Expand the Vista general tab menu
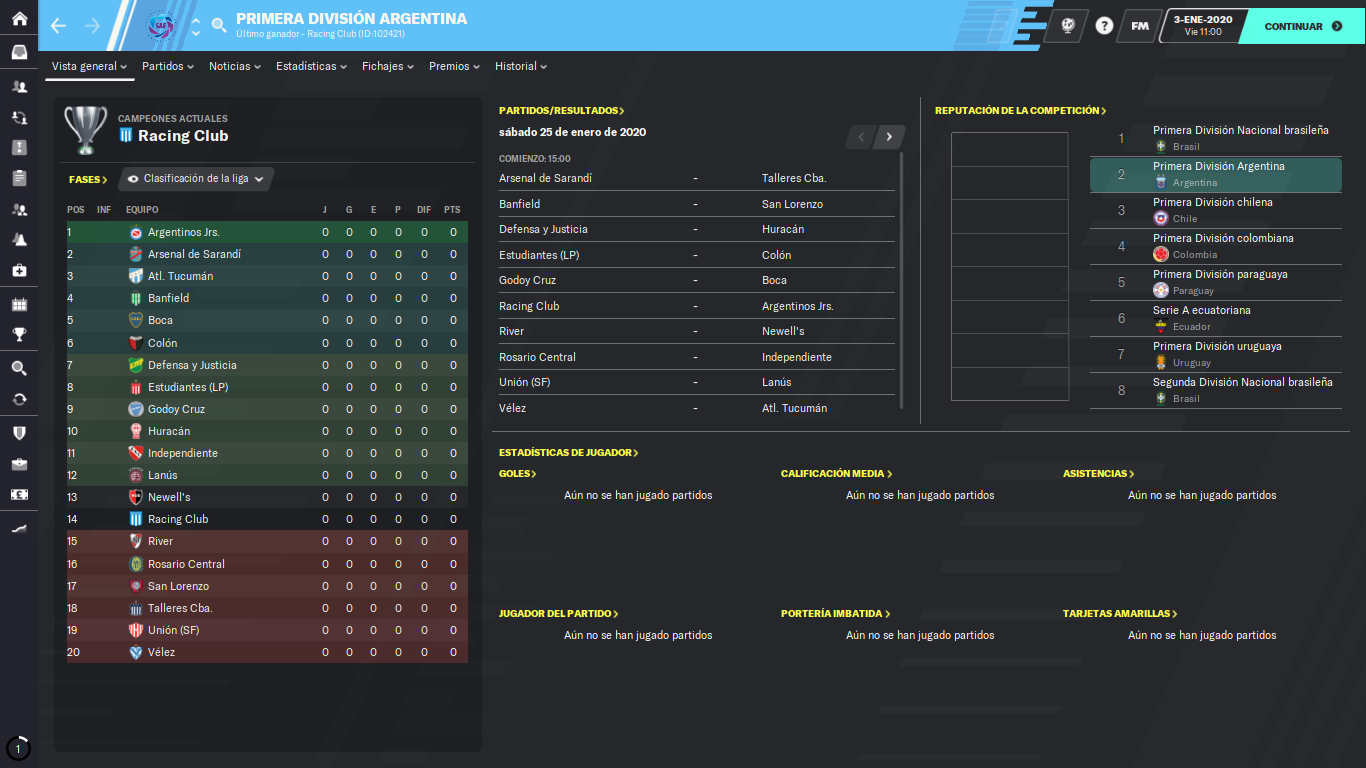 click(x=89, y=66)
